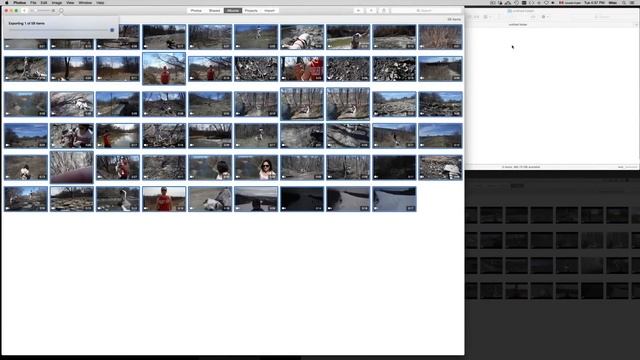640x360 pixels.
Task: Open the Image menu
Action: click(57, 2)
